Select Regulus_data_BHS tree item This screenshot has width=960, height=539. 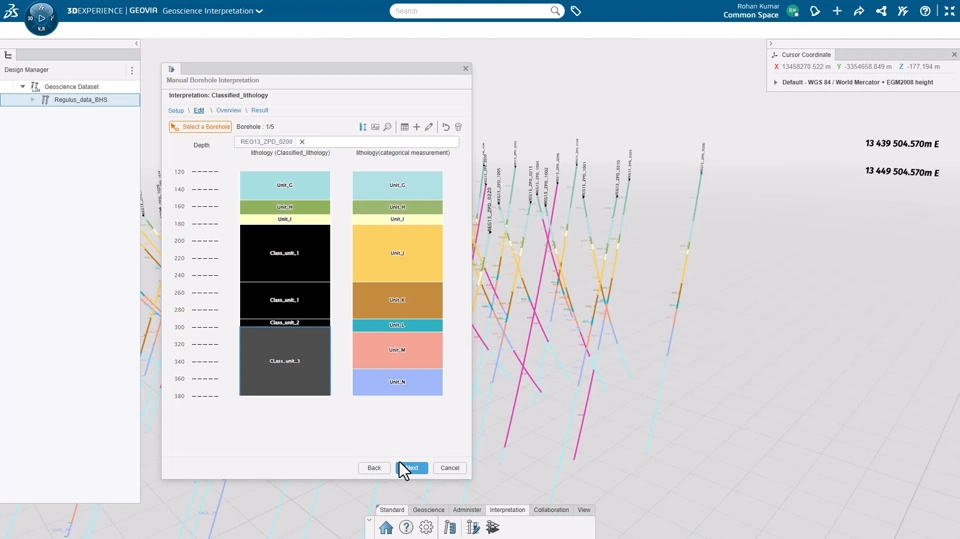click(80, 99)
